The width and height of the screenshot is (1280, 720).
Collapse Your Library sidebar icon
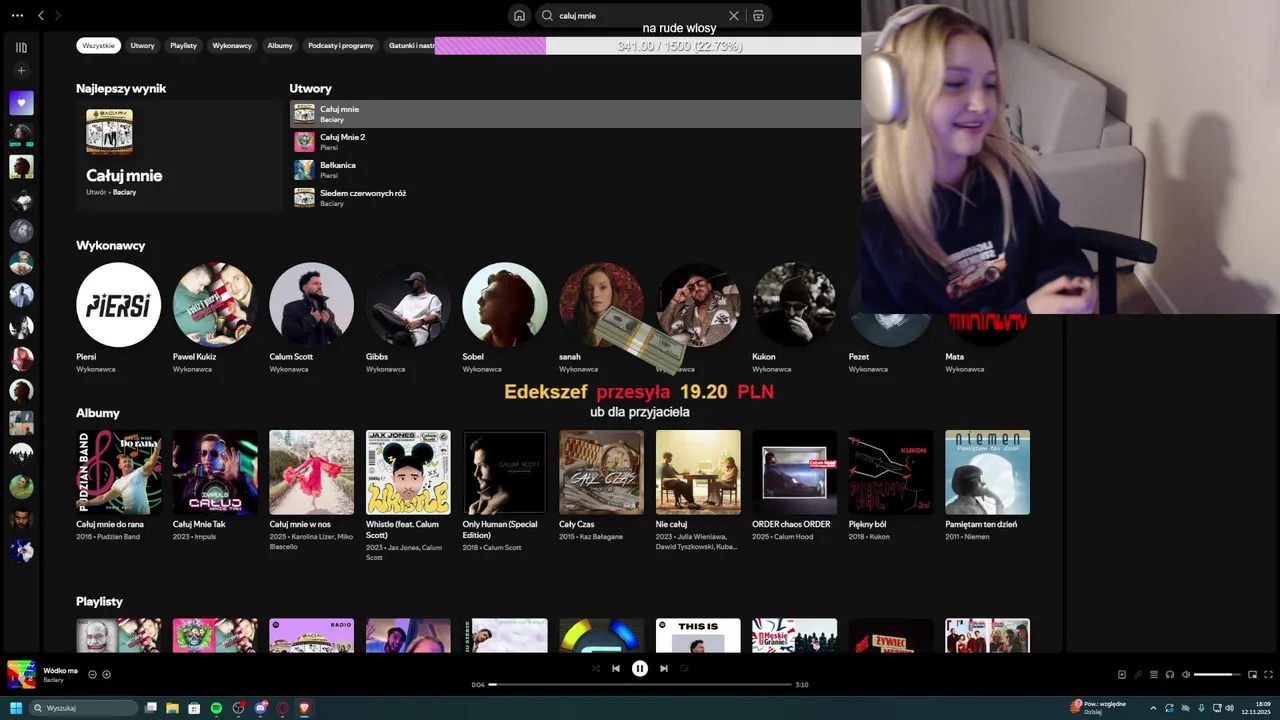21,47
